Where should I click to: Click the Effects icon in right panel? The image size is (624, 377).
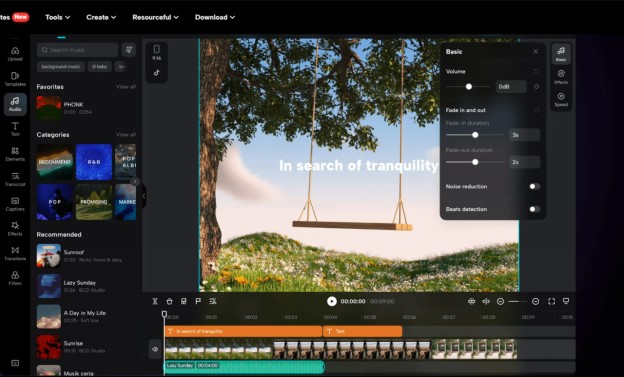click(561, 76)
